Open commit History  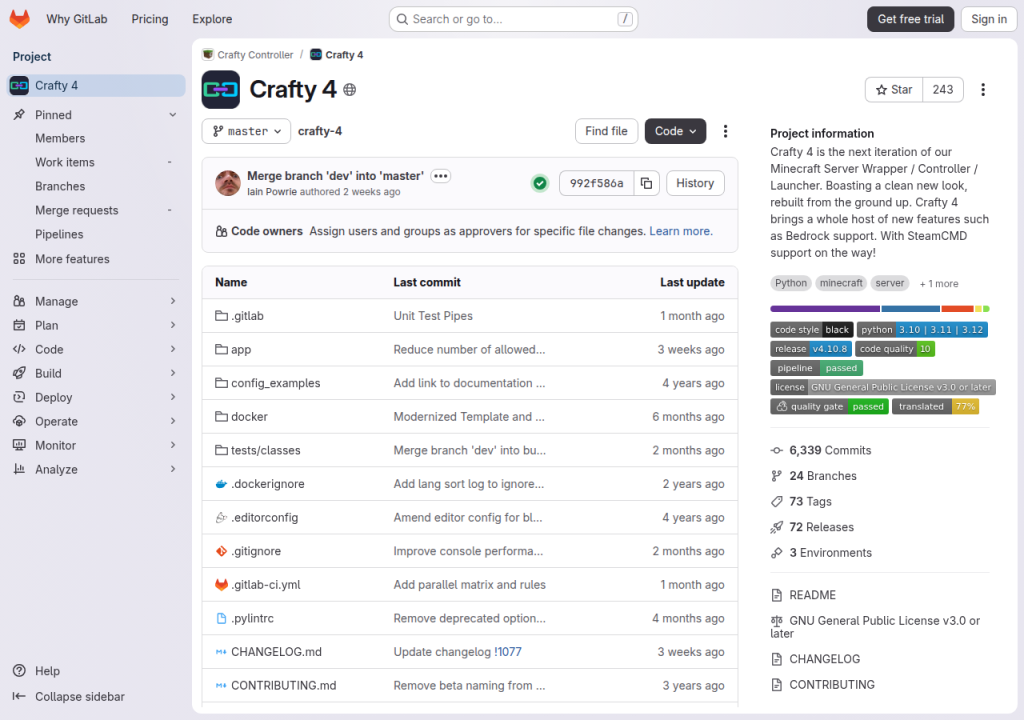(x=695, y=184)
